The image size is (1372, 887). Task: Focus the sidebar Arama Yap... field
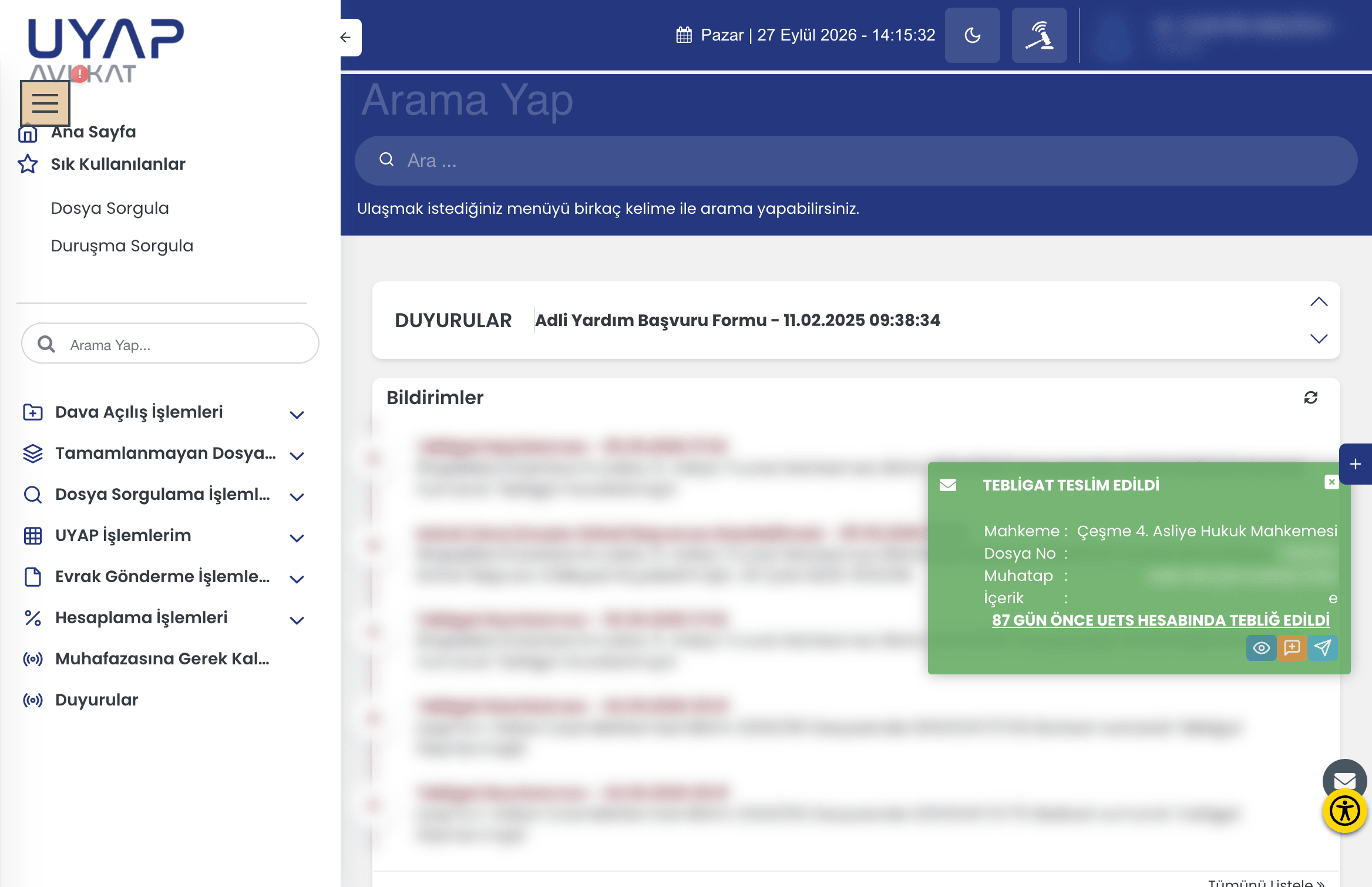pyautogui.click(x=170, y=344)
